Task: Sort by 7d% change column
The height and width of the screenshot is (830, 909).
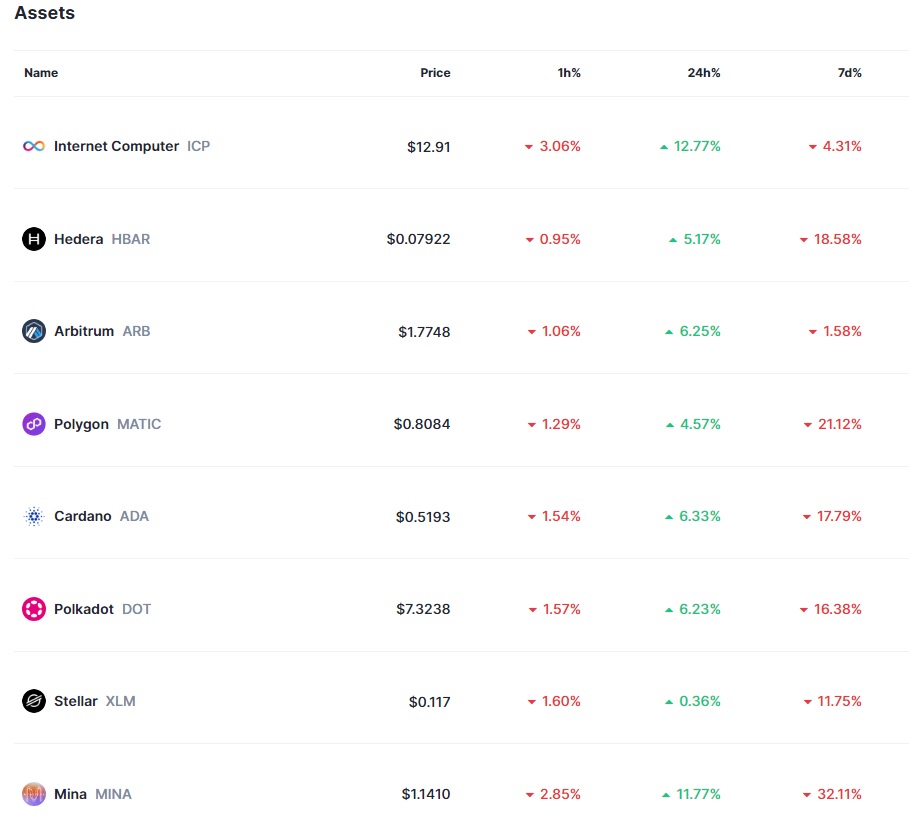Action: pos(849,73)
